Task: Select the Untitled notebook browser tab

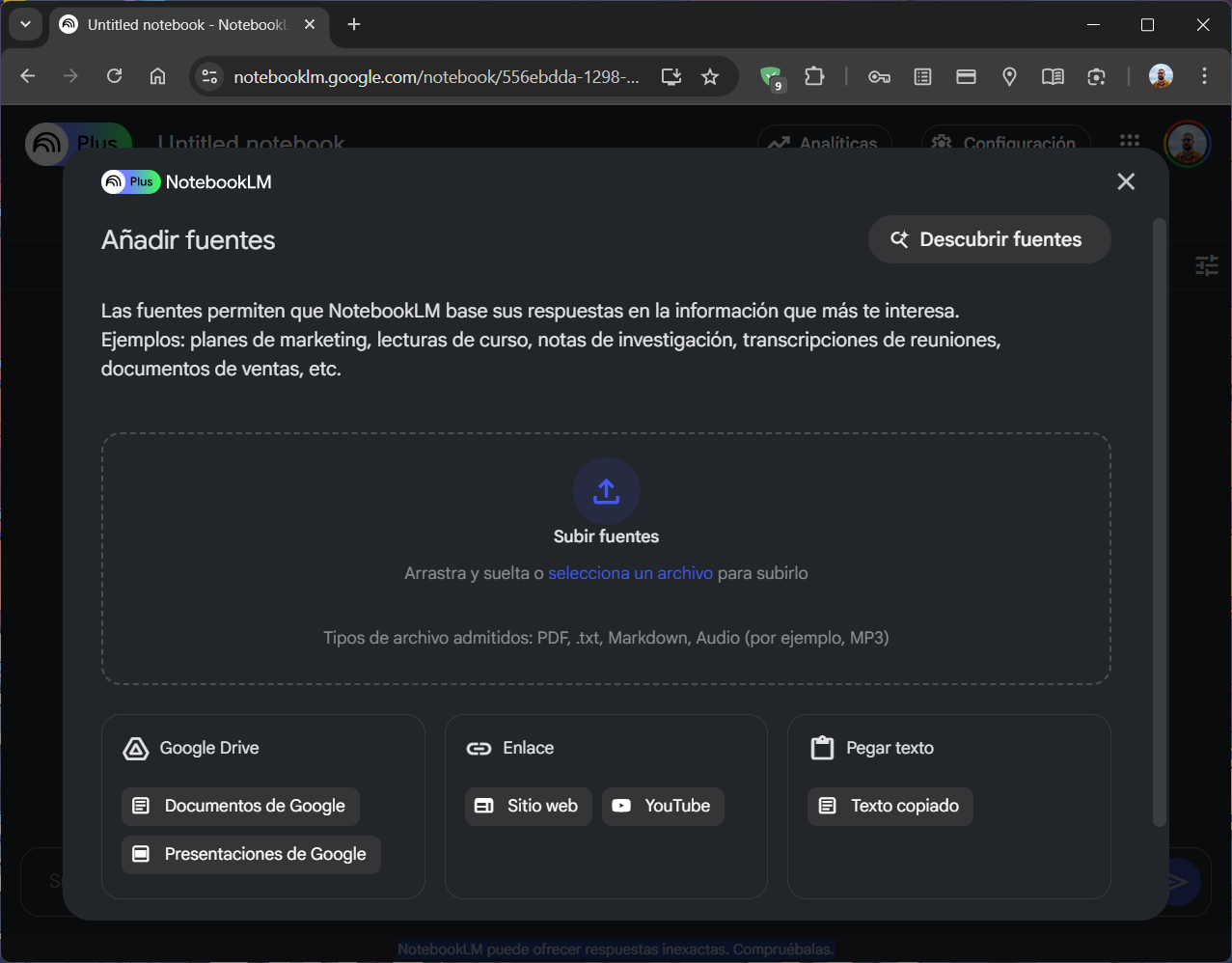Action: (188, 25)
